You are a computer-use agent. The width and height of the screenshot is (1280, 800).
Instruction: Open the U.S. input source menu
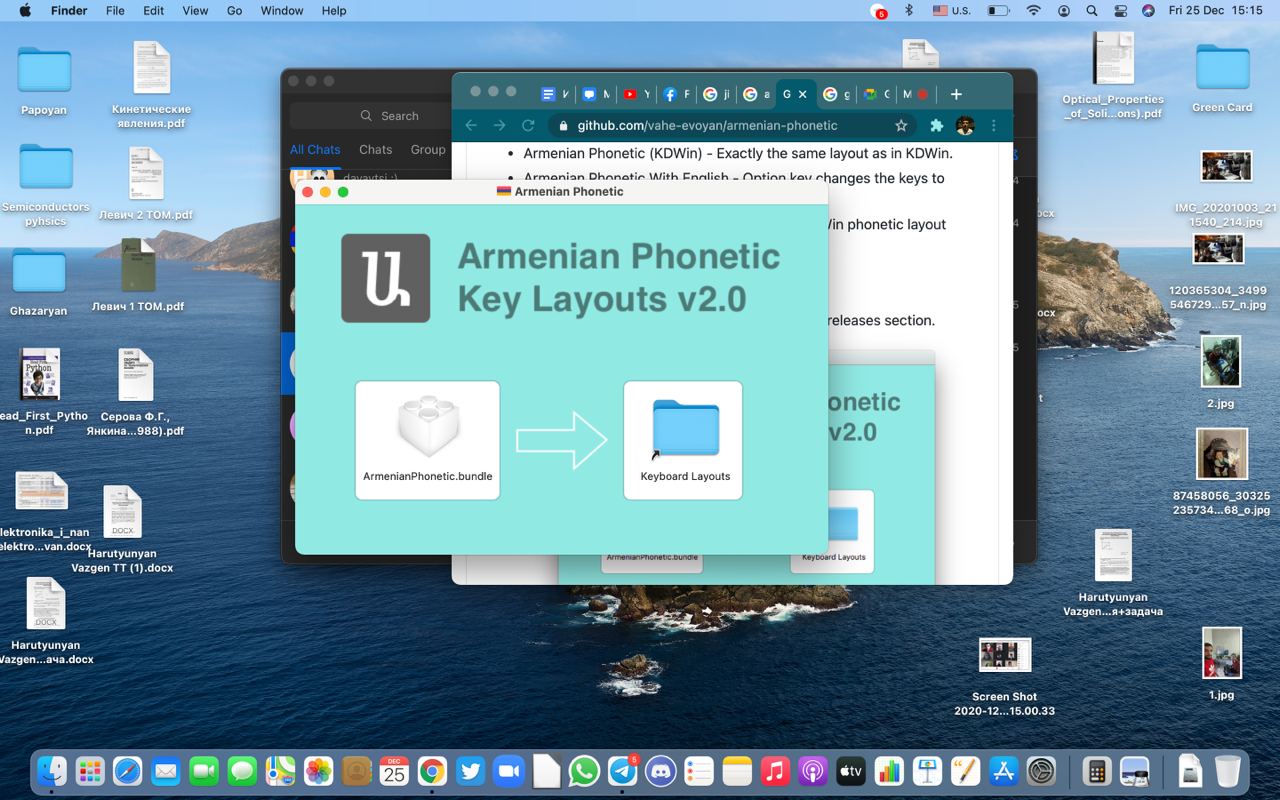[x=951, y=11]
